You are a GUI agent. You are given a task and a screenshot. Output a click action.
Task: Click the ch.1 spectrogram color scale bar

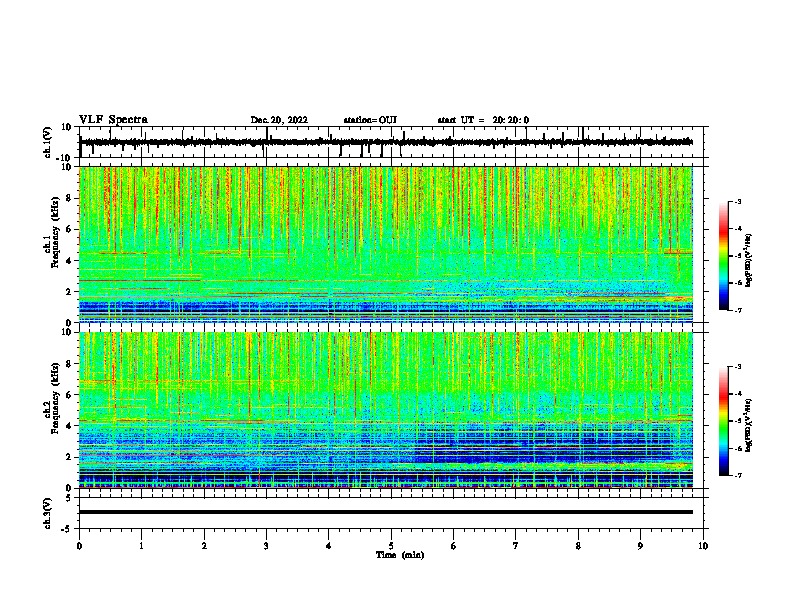[723, 256]
